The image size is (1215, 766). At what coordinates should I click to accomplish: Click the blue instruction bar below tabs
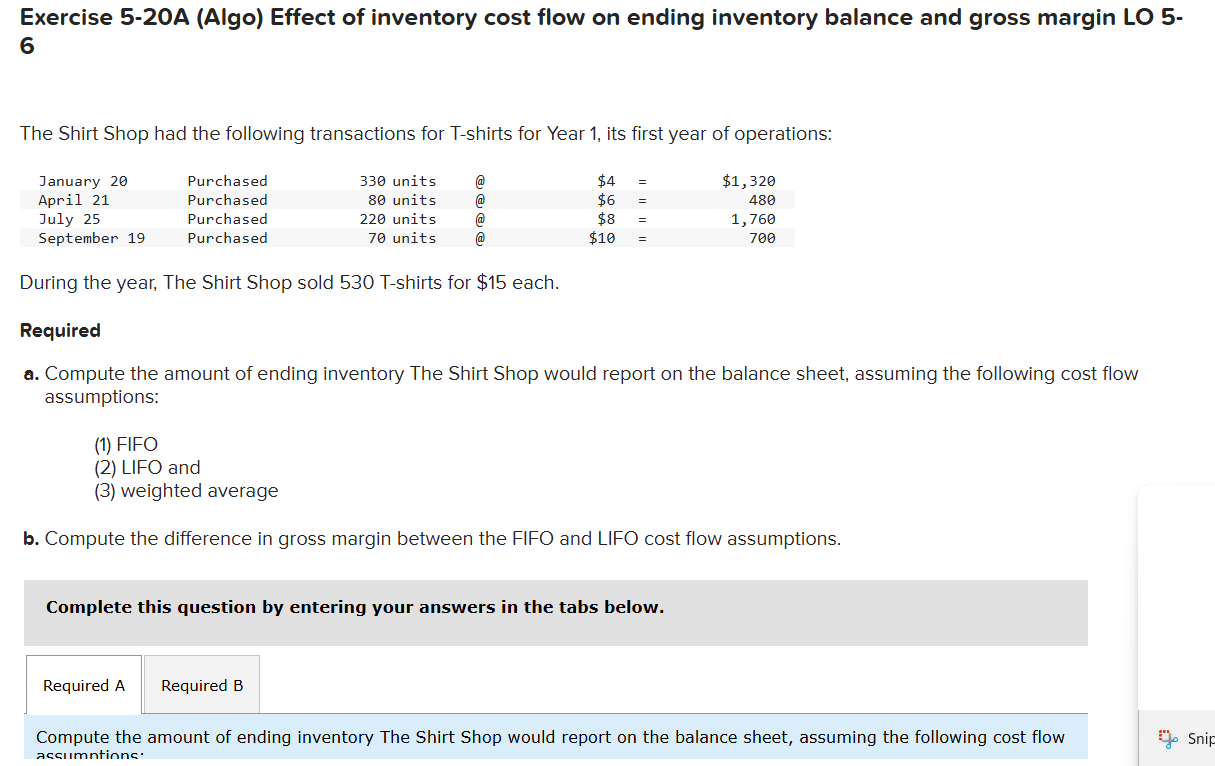point(550,740)
